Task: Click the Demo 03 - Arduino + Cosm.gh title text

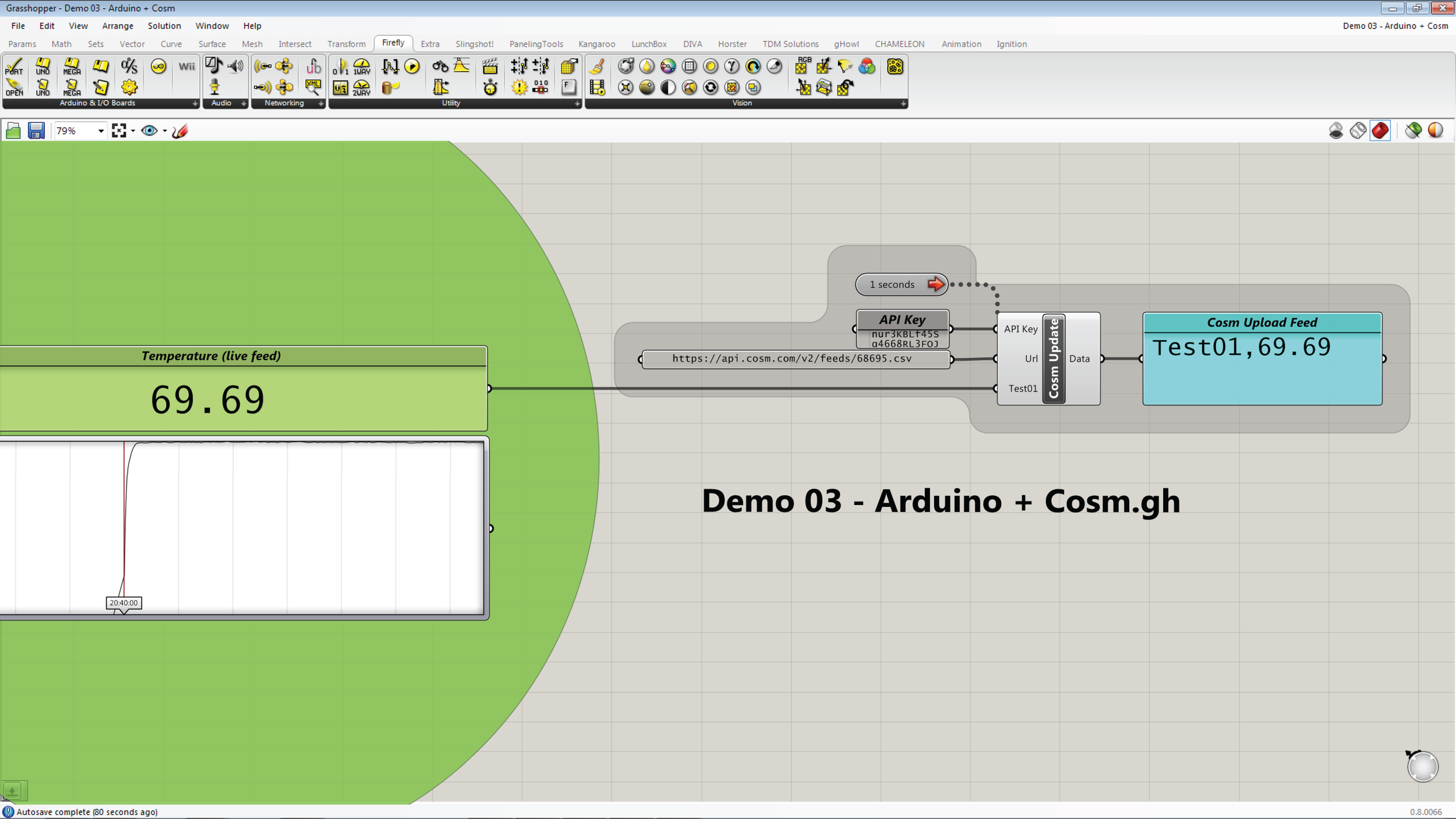Action: (941, 501)
